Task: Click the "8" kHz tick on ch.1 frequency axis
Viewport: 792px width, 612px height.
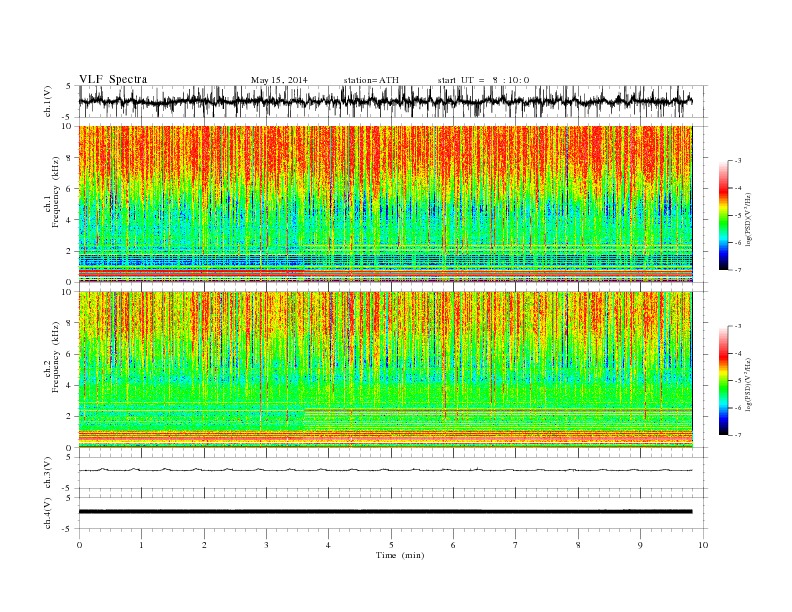Action: (x=69, y=158)
